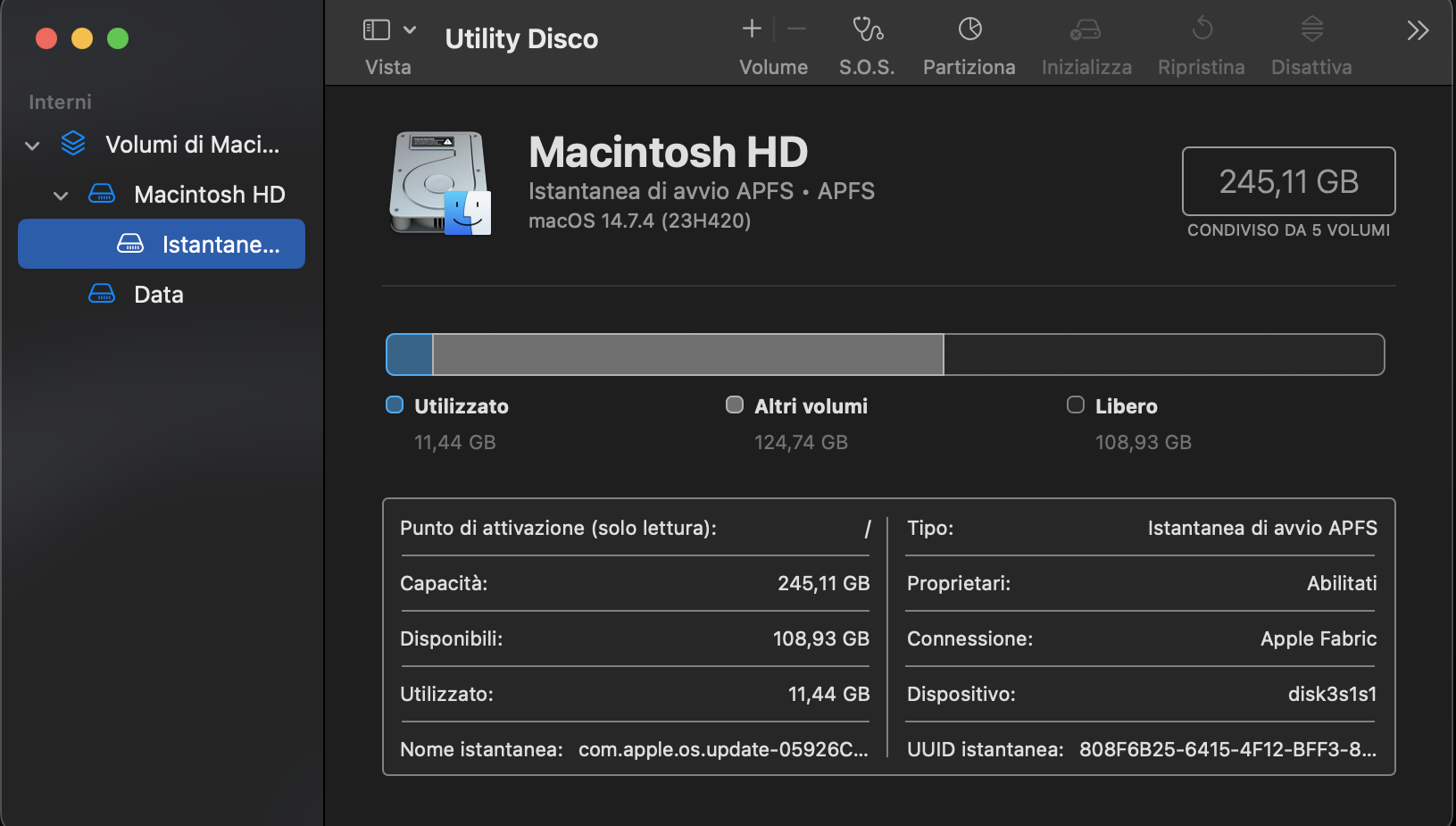The image size is (1456, 826).
Task: Select Macintosh HD in the sidebar
Action: tap(209, 195)
